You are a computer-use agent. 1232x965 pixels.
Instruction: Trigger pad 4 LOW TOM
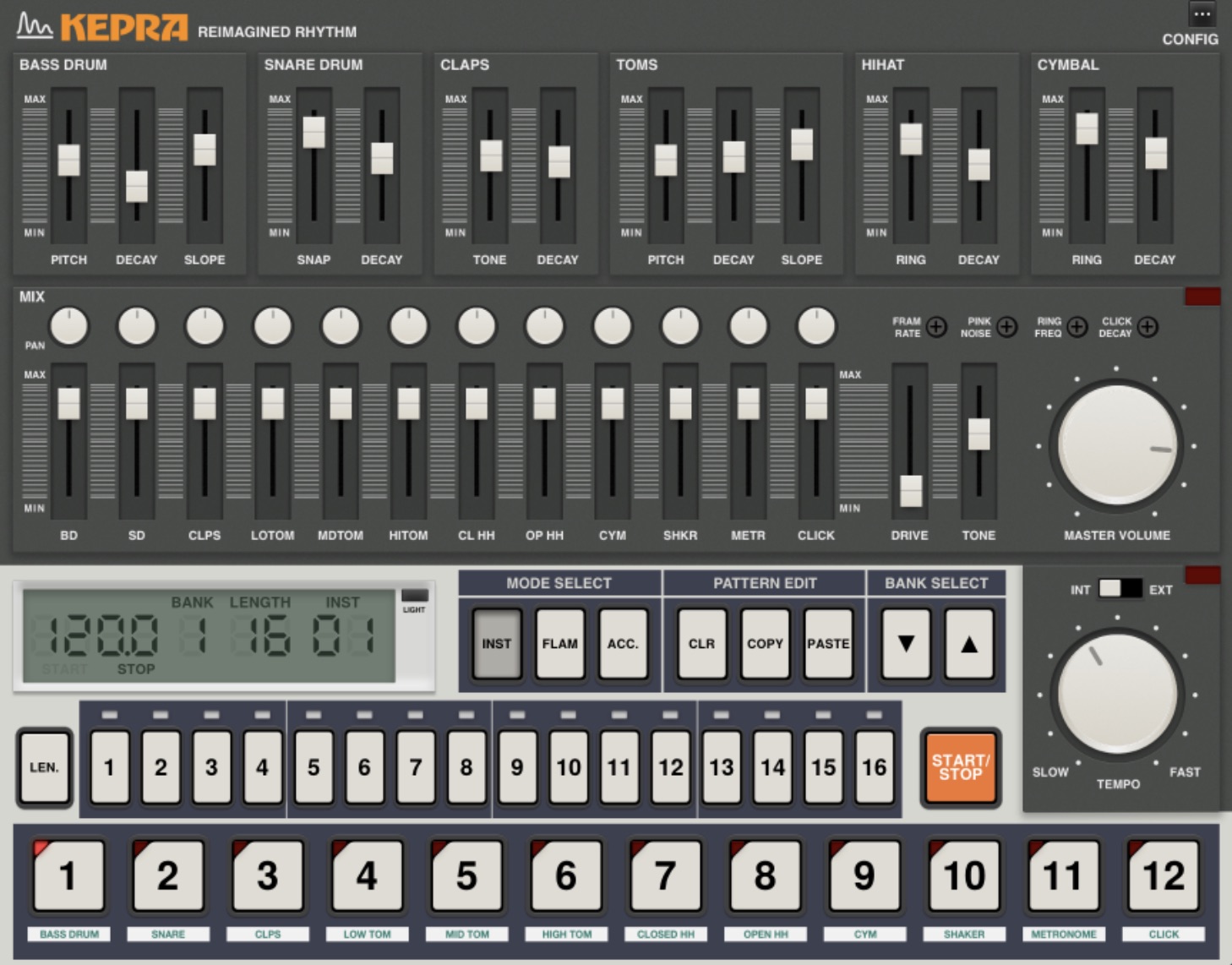367,875
